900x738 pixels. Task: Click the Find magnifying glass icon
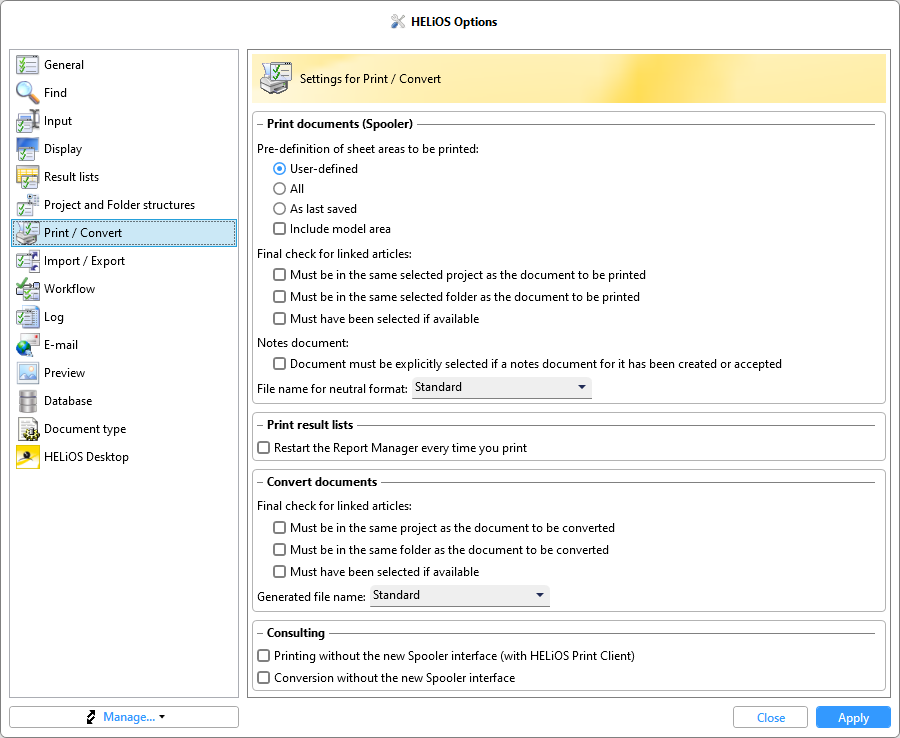coord(28,92)
